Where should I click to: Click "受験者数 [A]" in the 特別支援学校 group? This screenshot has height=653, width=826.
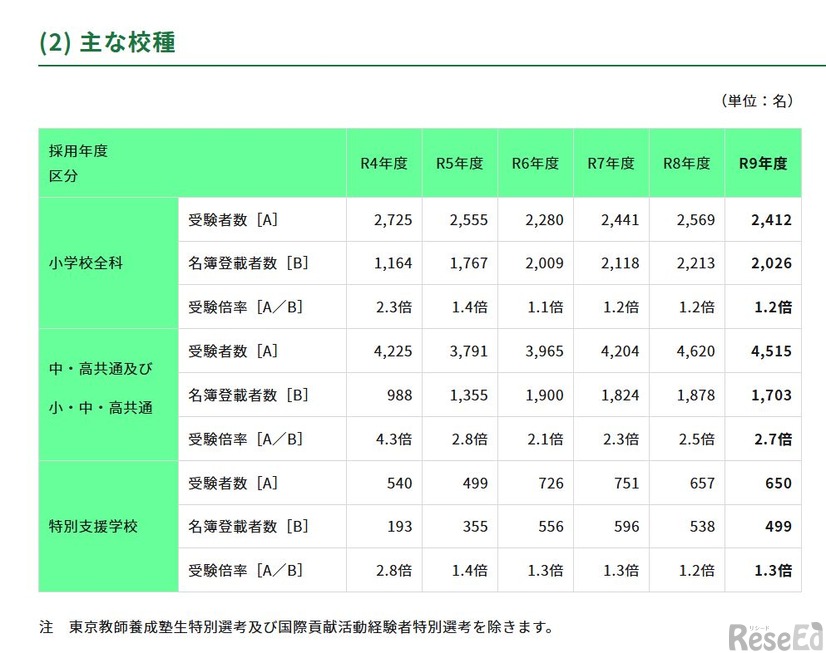coord(233,483)
